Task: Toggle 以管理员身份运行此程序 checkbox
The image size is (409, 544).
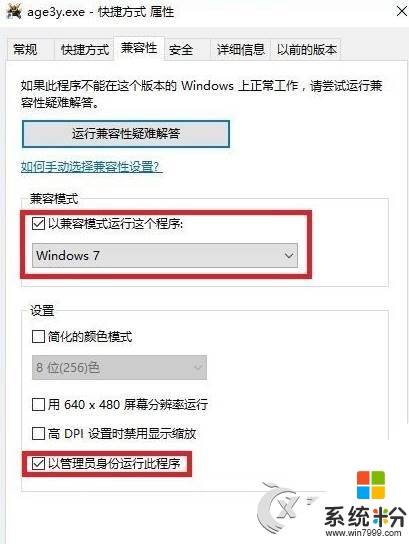Action: (38, 464)
